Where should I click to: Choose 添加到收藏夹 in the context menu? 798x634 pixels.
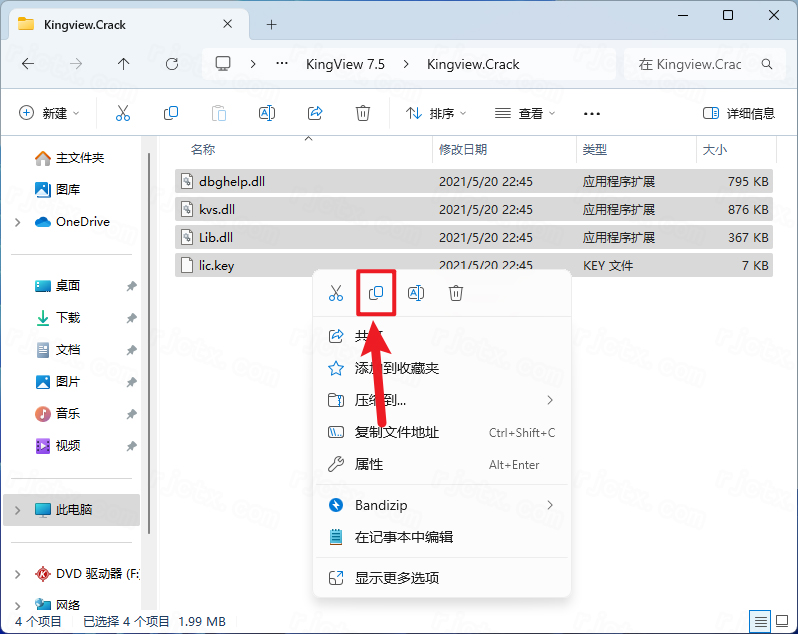tap(441, 368)
